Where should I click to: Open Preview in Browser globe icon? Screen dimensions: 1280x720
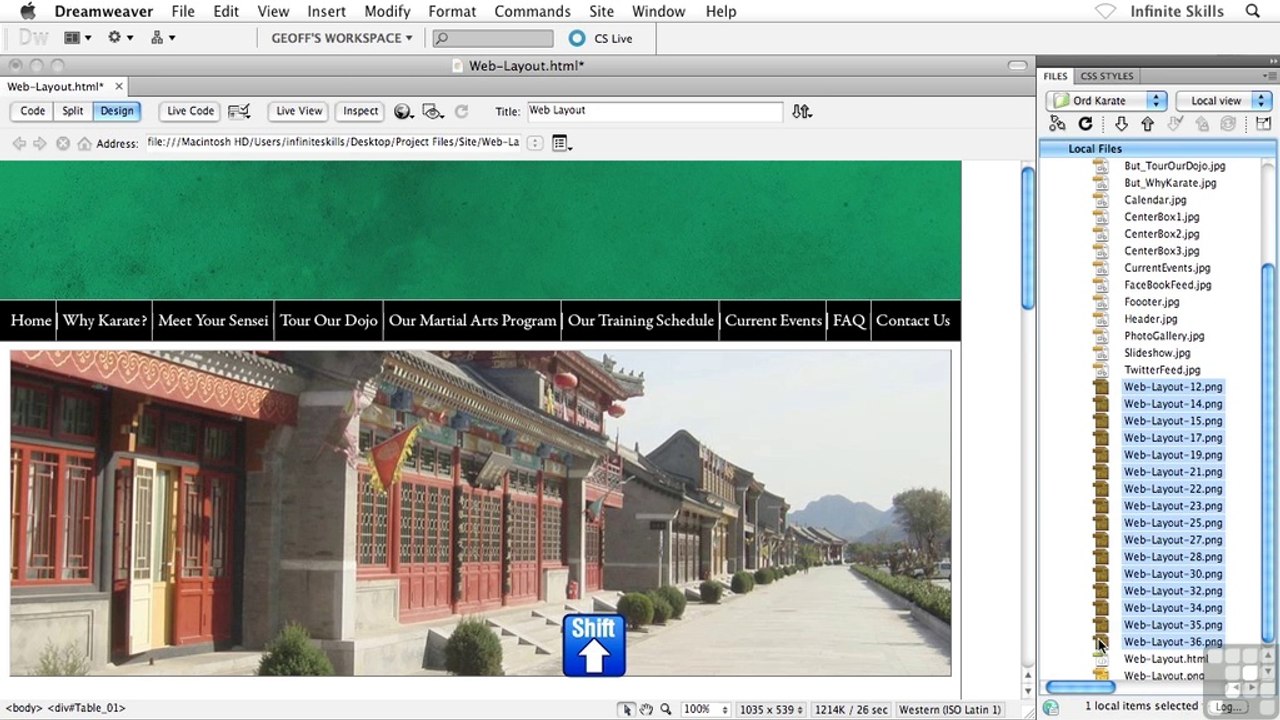pyautogui.click(x=403, y=111)
